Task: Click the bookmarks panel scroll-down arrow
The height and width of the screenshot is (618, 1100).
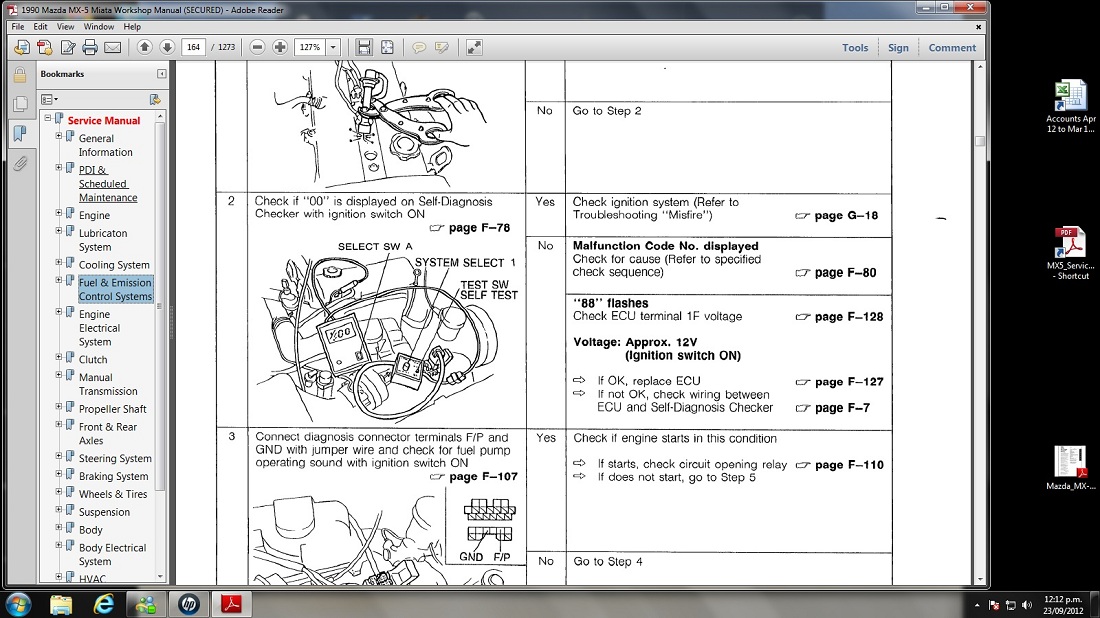Action: [x=161, y=577]
